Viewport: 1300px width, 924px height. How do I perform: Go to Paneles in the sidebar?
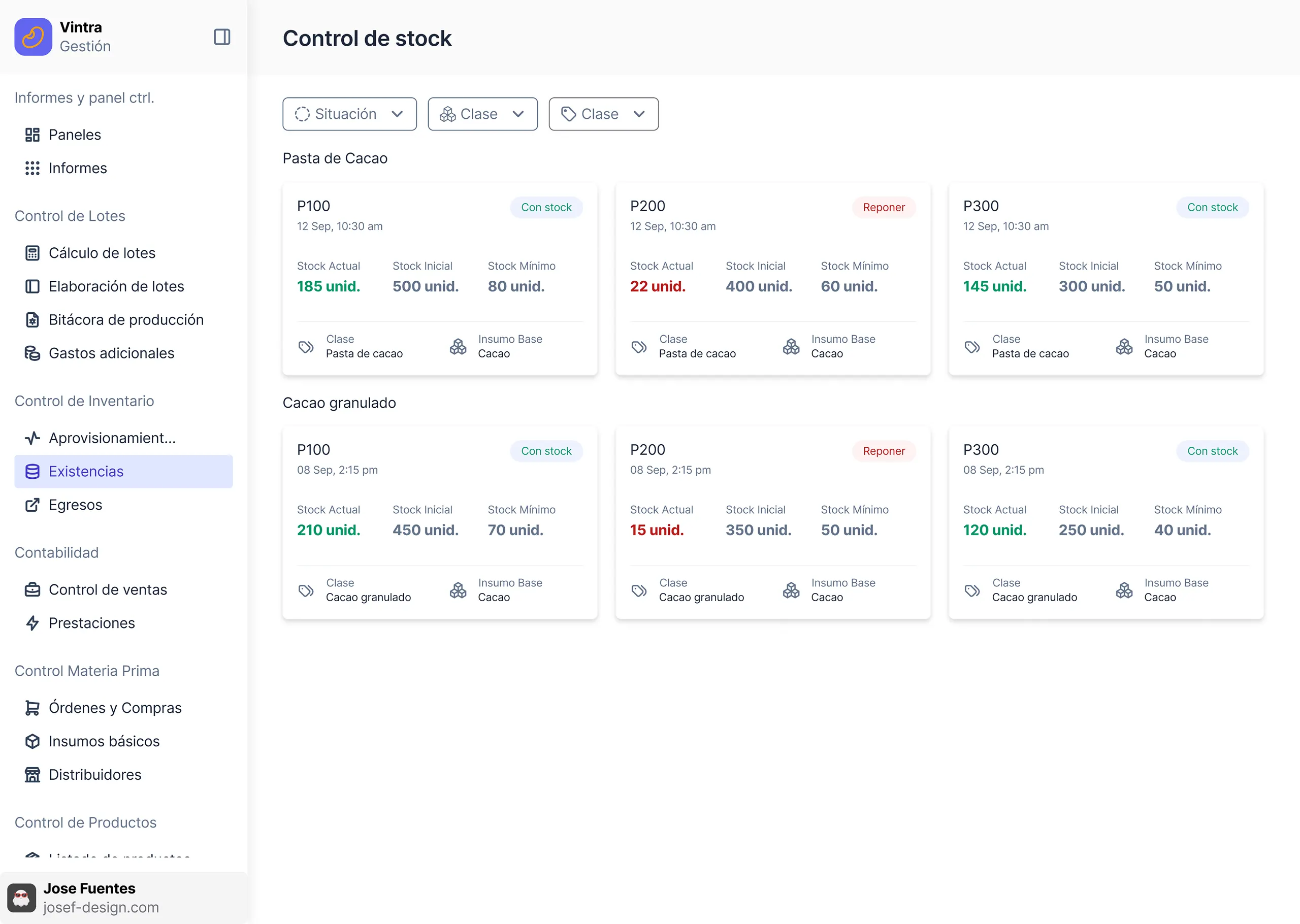pyautogui.click(x=123, y=135)
